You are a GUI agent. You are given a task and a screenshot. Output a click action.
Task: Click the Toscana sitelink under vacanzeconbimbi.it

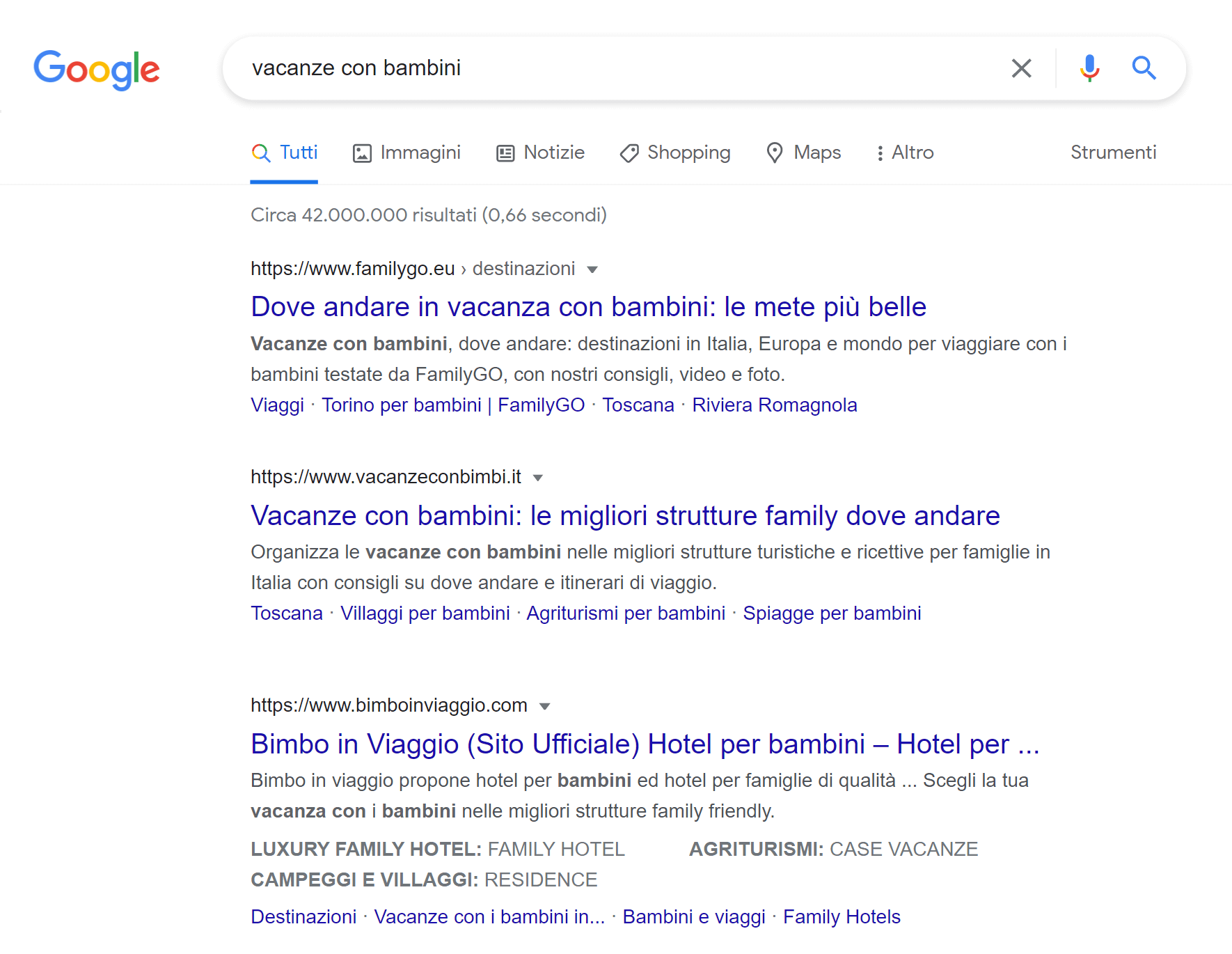287,613
